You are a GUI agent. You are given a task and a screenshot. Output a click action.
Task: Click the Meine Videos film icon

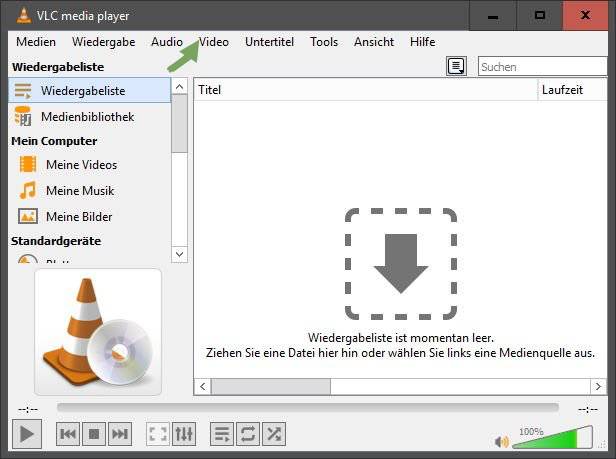coord(28,164)
